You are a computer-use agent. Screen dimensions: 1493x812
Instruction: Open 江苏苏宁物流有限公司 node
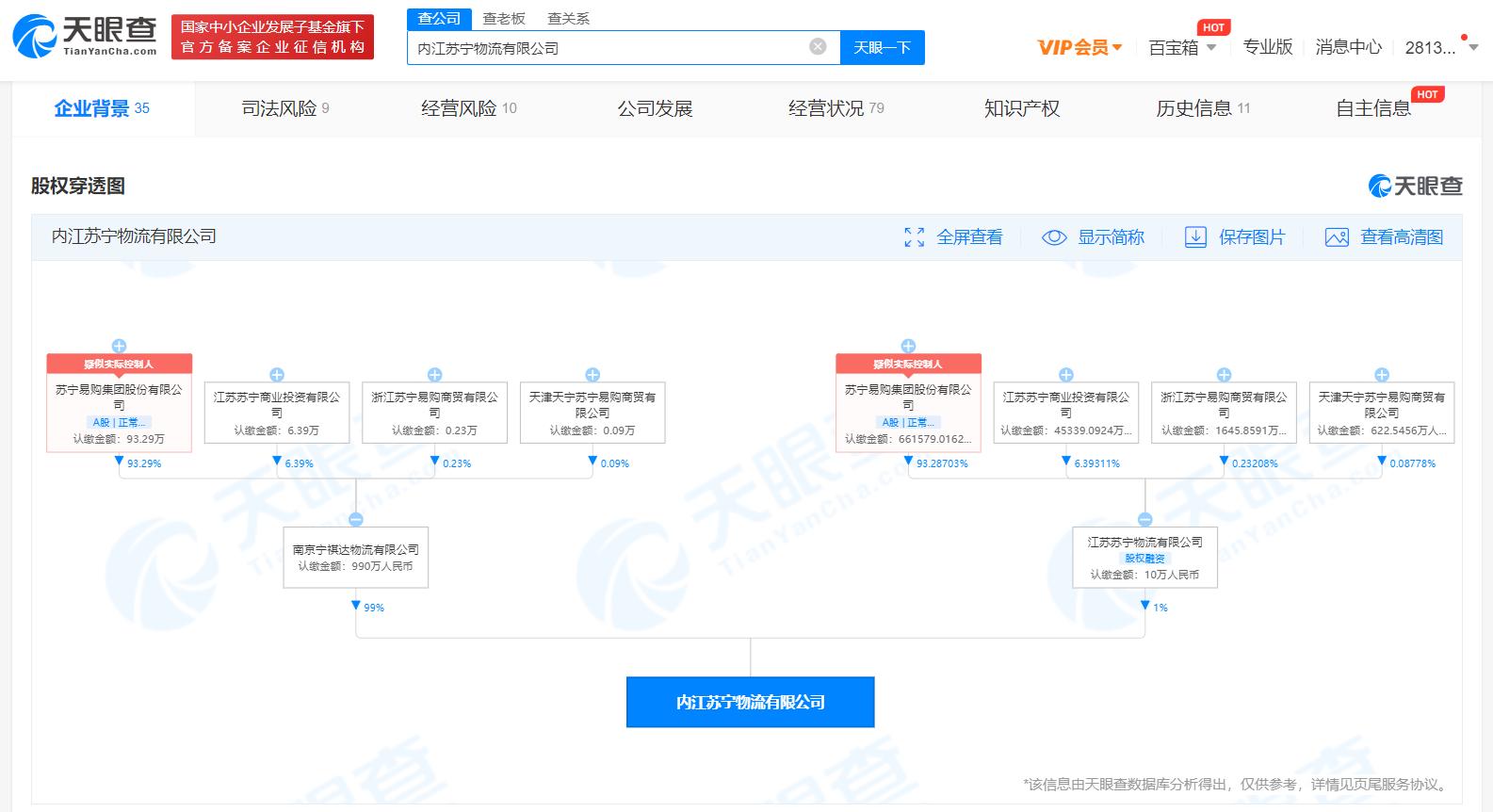click(1145, 558)
